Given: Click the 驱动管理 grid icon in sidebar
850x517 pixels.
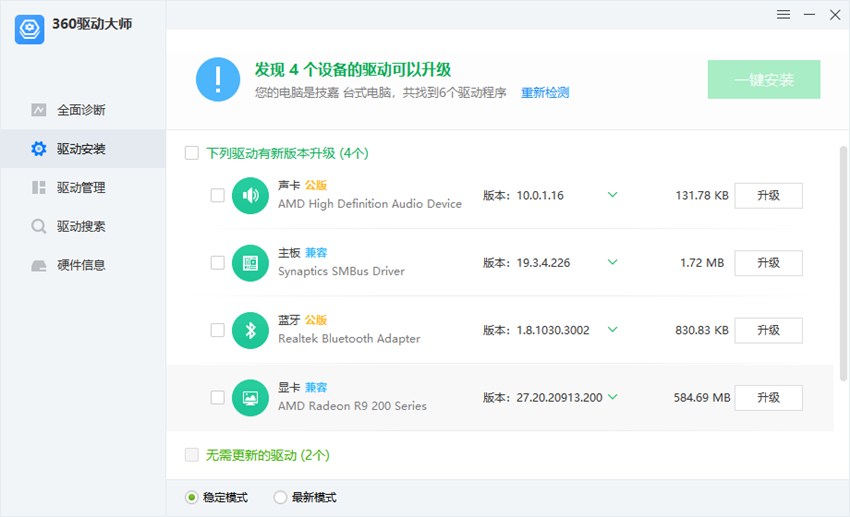Looking at the screenshot, I should click(x=38, y=188).
